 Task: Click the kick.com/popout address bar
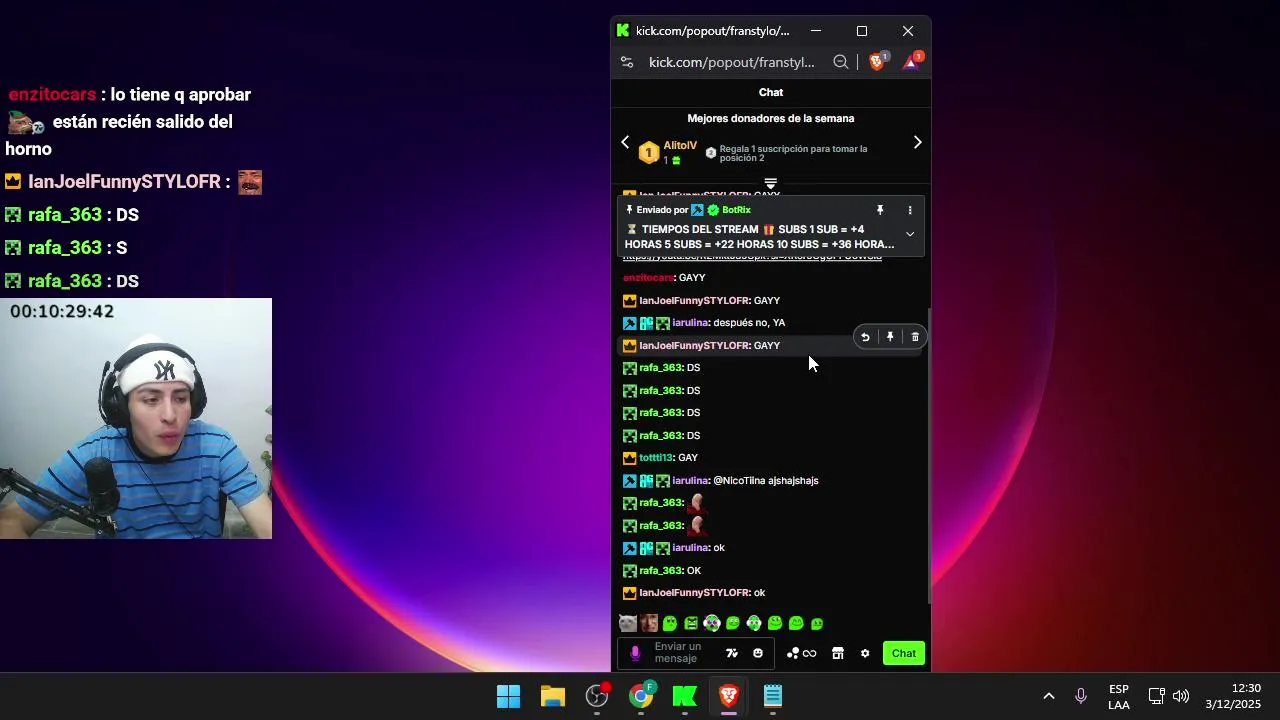click(x=732, y=62)
